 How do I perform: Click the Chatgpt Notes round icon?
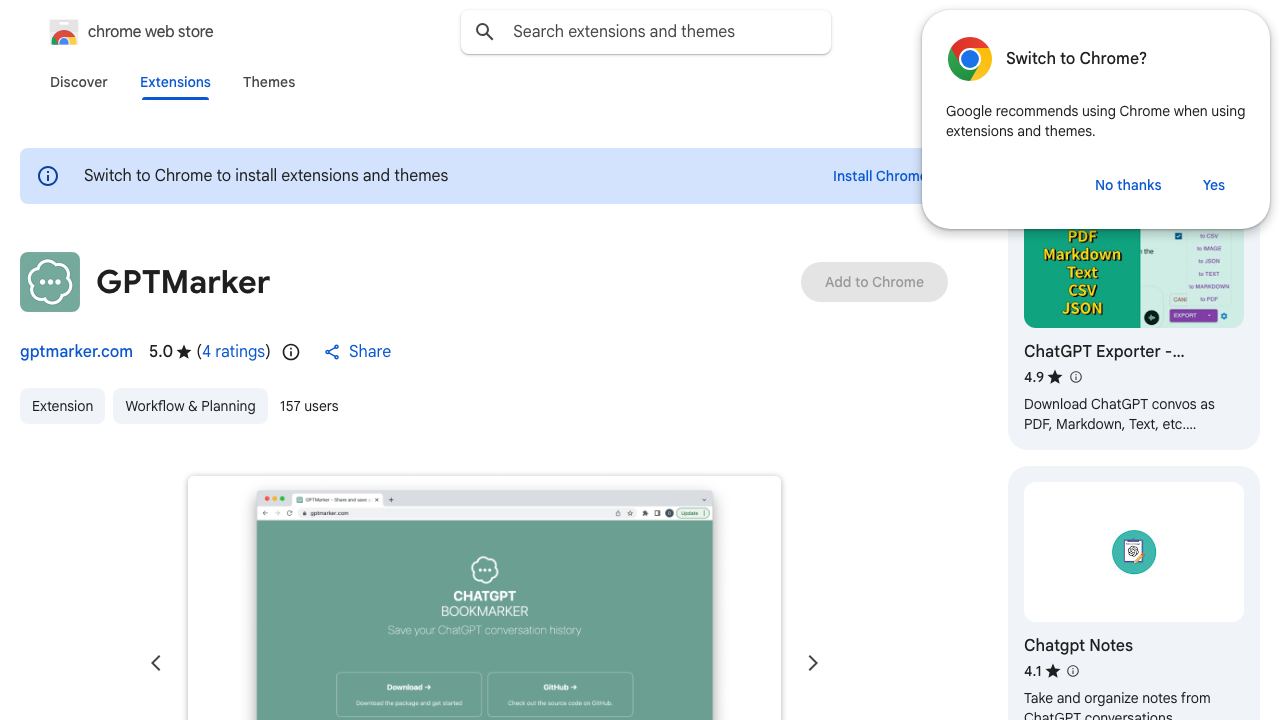click(1134, 552)
